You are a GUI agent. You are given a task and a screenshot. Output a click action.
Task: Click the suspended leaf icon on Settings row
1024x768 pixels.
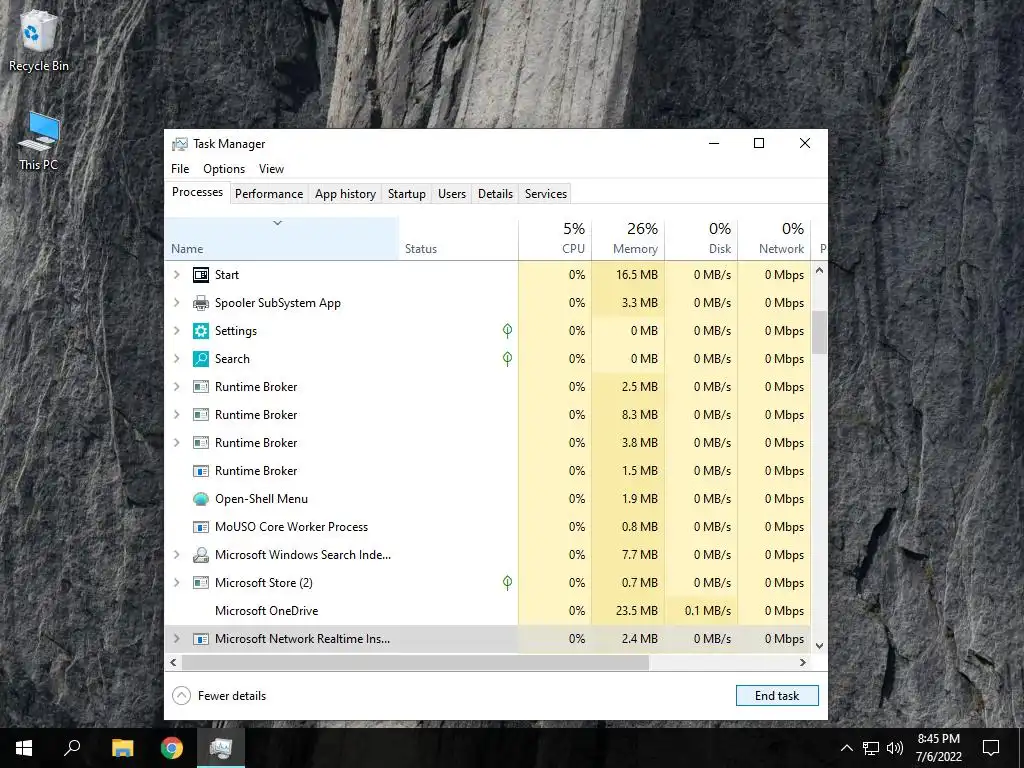coord(507,331)
